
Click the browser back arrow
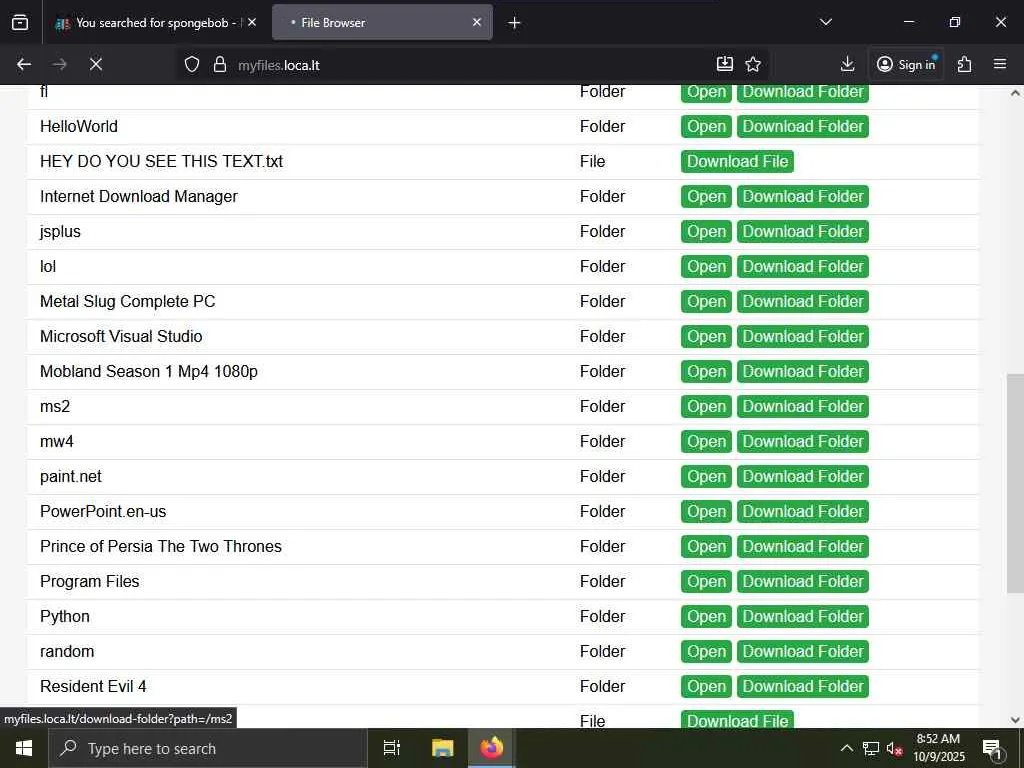point(24,64)
